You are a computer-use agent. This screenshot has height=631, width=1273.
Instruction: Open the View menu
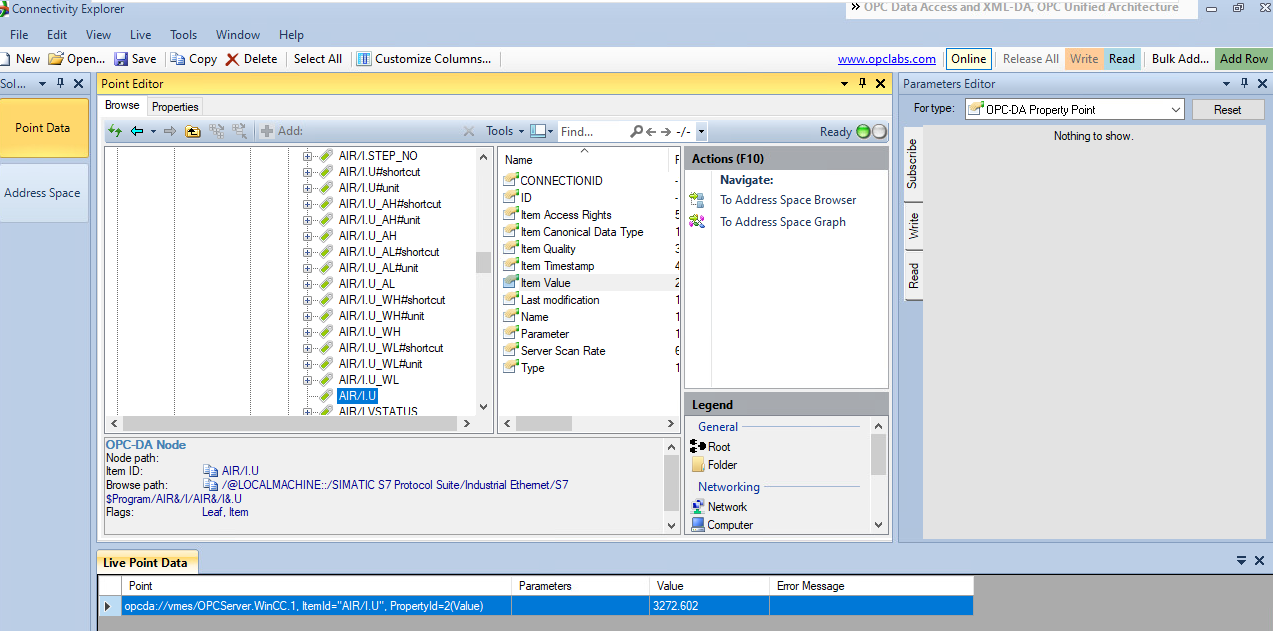coord(99,35)
